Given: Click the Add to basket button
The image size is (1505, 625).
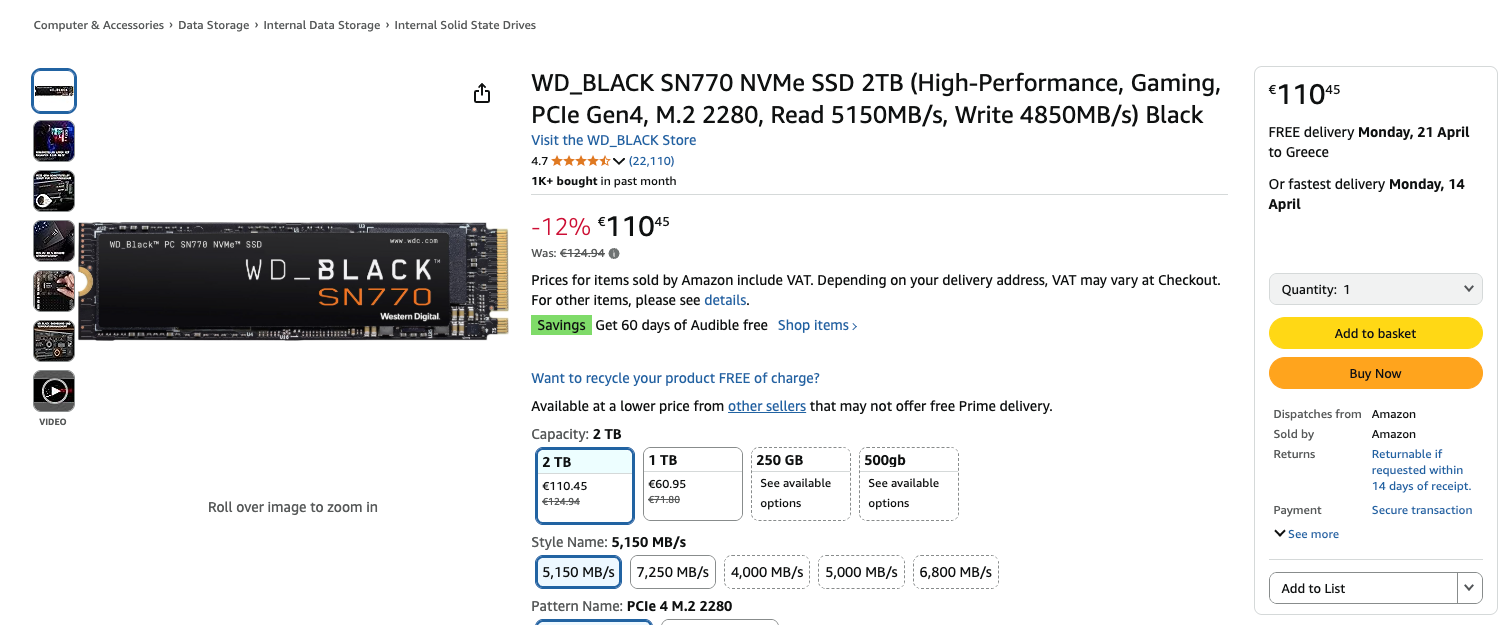Looking at the screenshot, I should [1375, 333].
